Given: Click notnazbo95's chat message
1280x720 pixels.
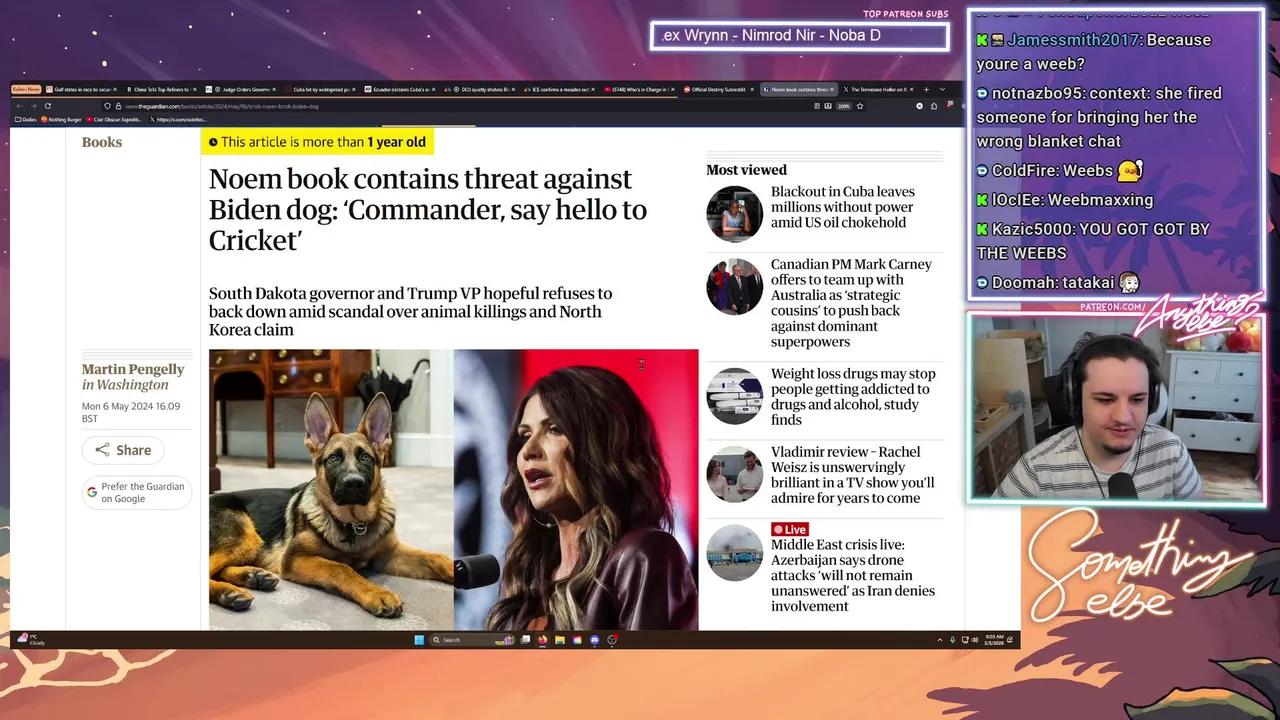Looking at the screenshot, I should point(1098,117).
